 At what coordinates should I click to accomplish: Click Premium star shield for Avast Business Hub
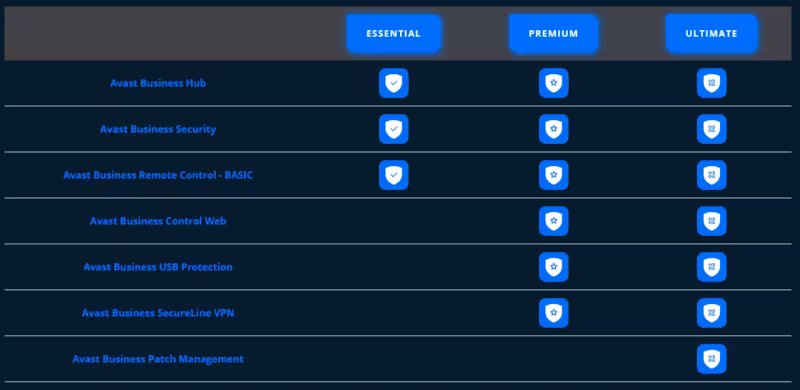(x=554, y=83)
